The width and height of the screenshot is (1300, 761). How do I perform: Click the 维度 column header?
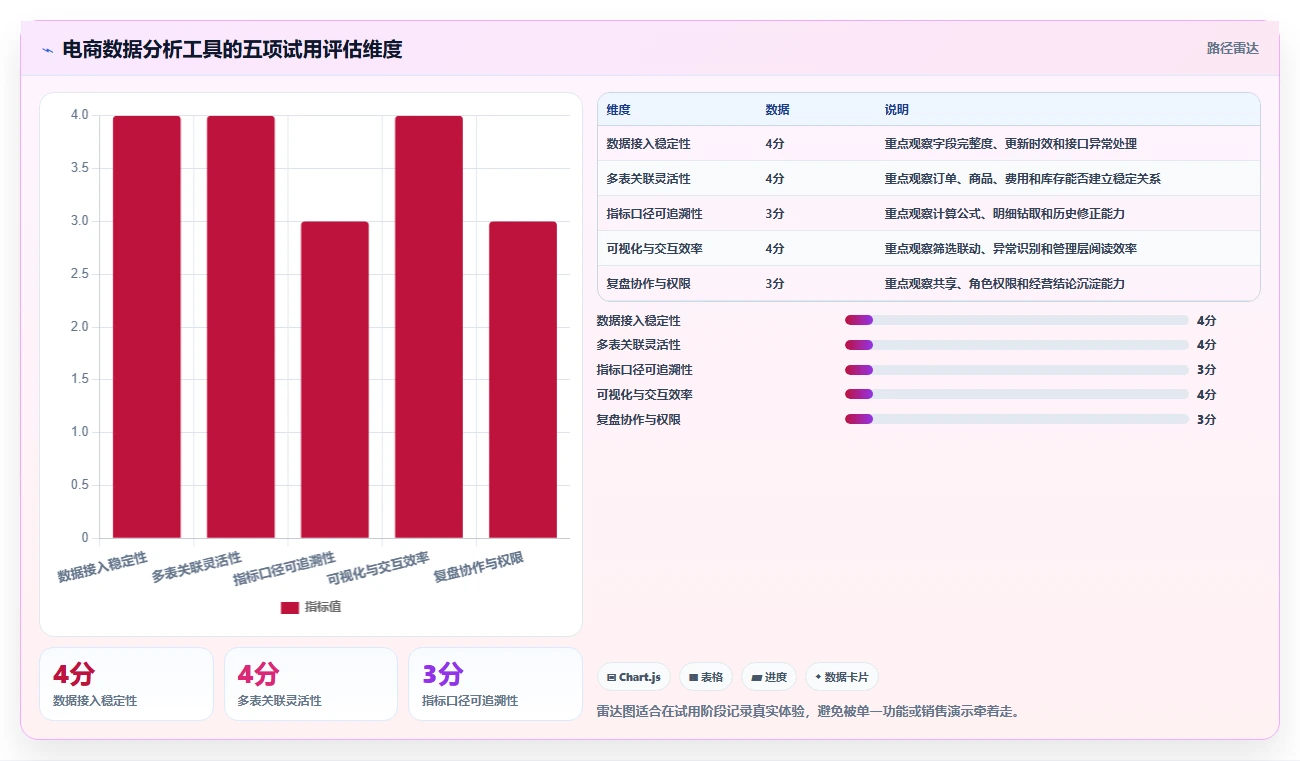point(619,109)
